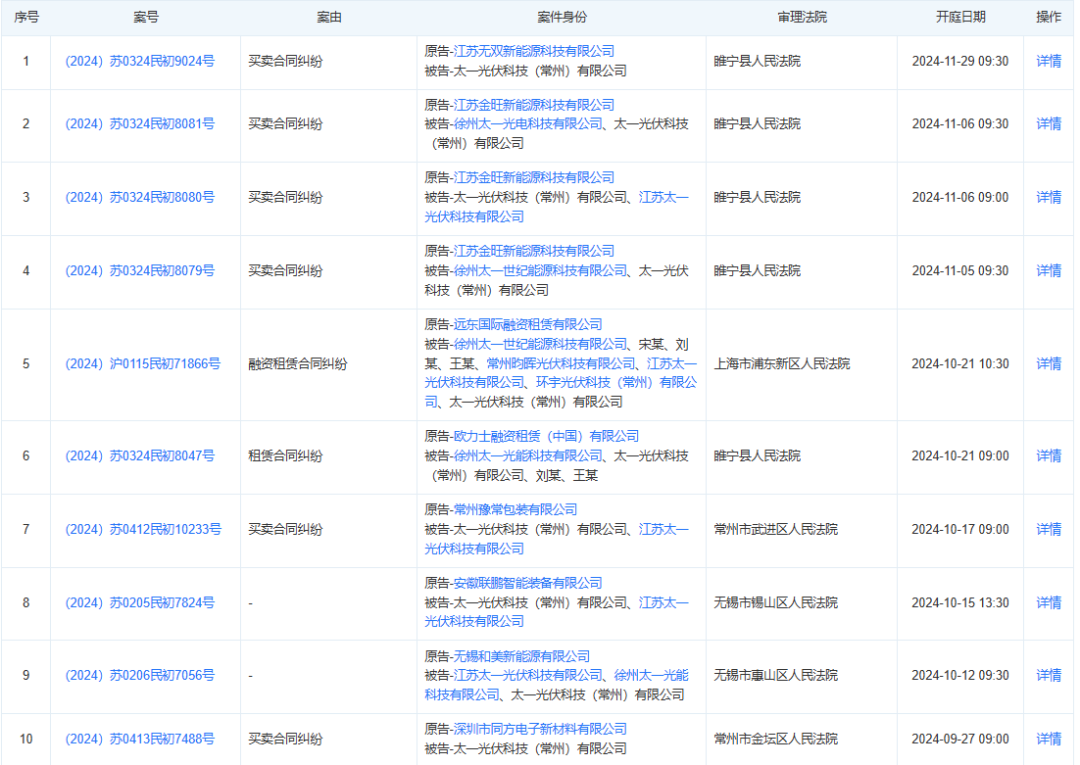Open plaintiff 常州豫常包装有限公司 link
The width and height of the screenshot is (1080, 765).
pos(515,509)
